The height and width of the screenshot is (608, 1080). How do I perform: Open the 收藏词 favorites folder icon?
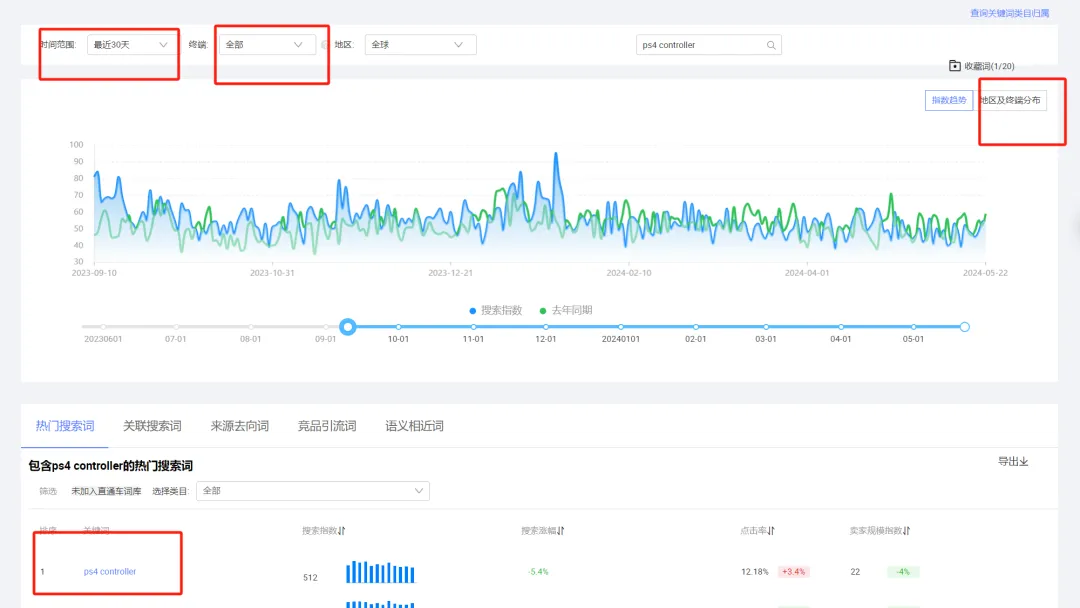tap(955, 65)
